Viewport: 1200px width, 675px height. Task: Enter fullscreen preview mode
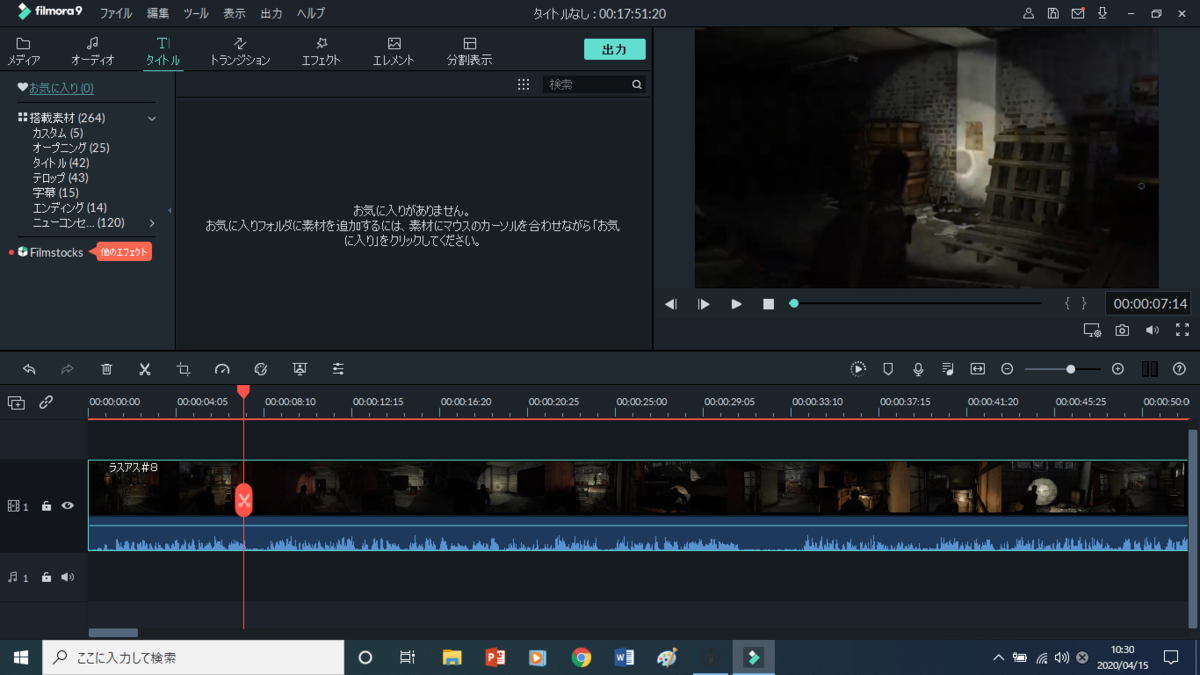(1183, 330)
